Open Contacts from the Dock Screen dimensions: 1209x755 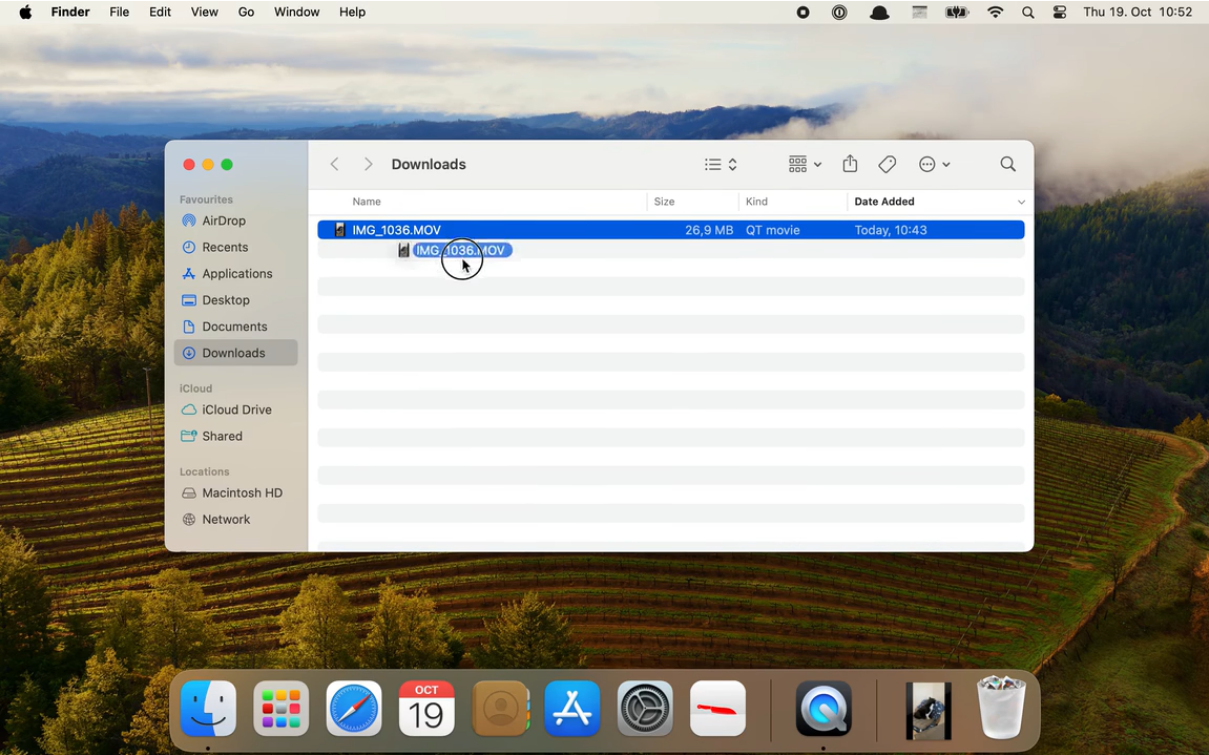click(500, 709)
